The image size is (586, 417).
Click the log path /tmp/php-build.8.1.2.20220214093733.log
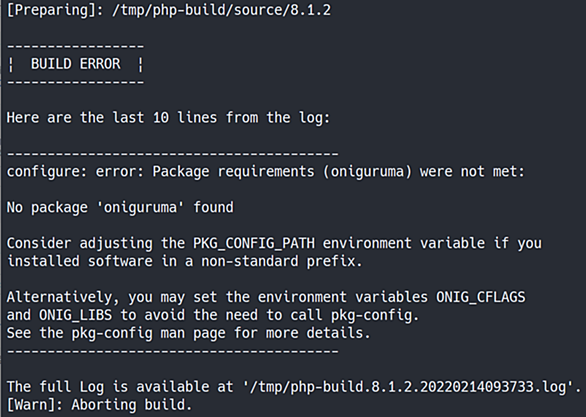click(408, 387)
